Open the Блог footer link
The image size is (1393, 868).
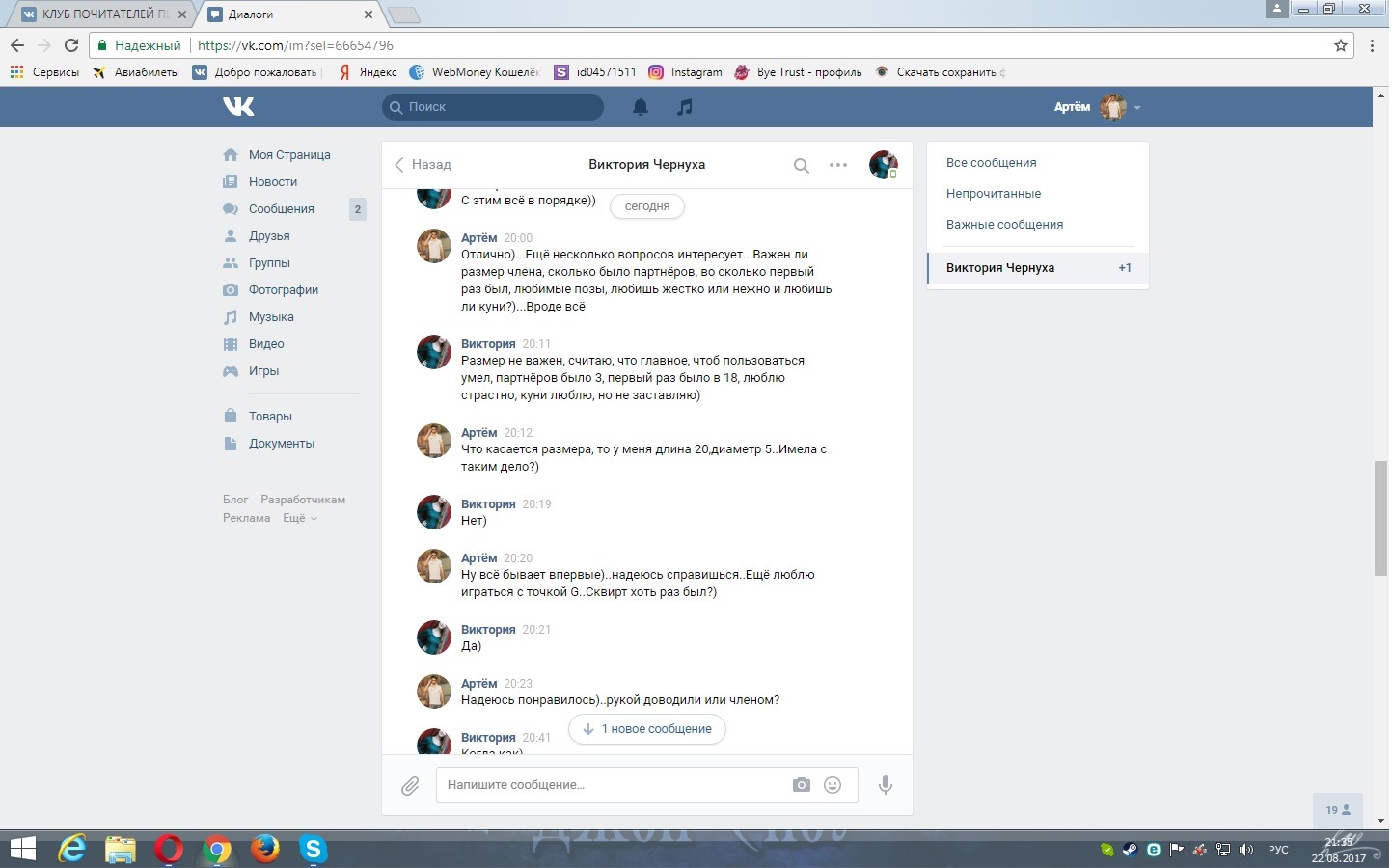coord(235,500)
